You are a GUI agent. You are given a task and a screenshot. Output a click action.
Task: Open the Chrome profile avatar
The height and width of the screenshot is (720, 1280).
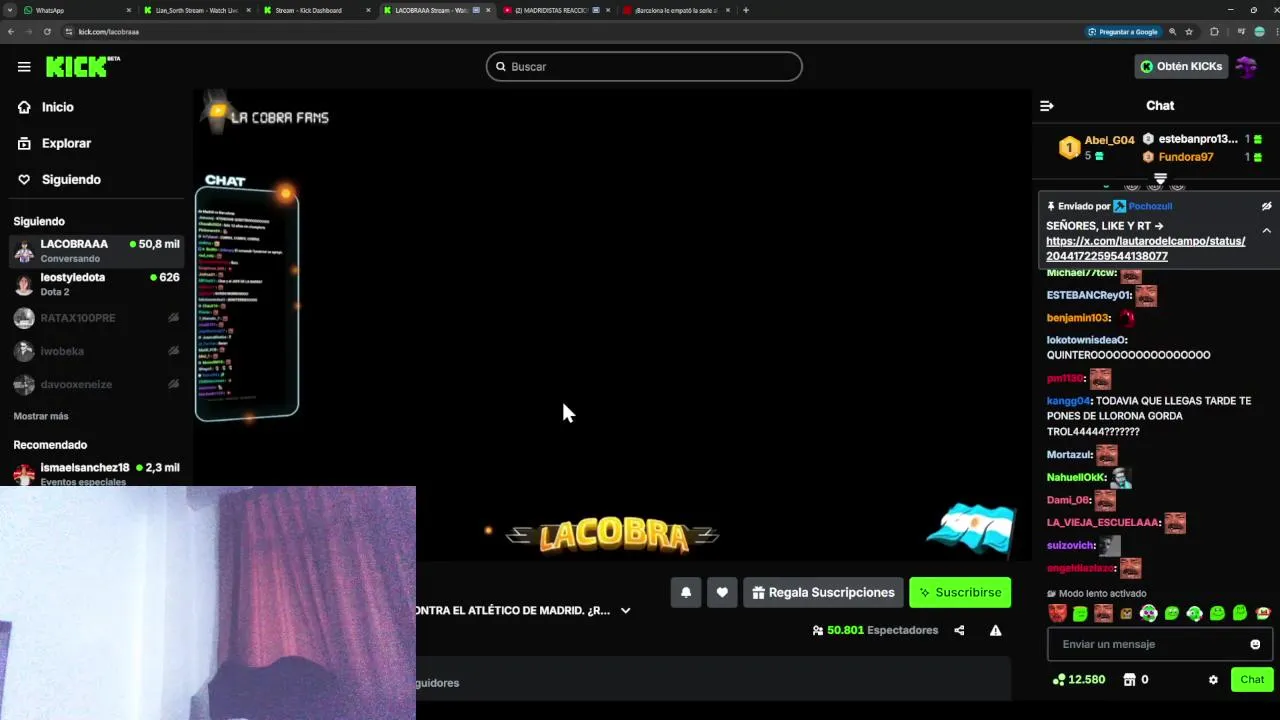[x=1259, y=31]
